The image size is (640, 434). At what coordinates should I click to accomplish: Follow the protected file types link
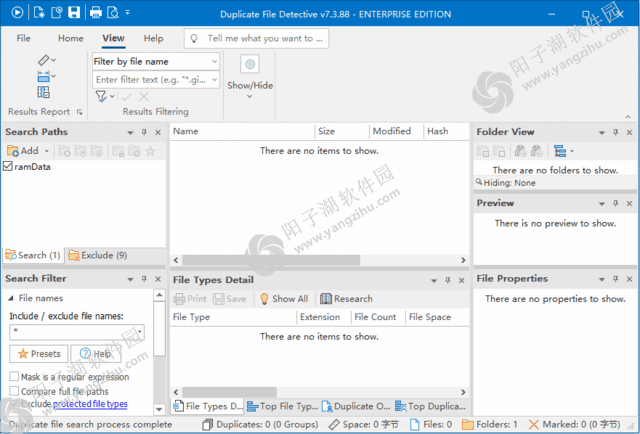click(90, 404)
